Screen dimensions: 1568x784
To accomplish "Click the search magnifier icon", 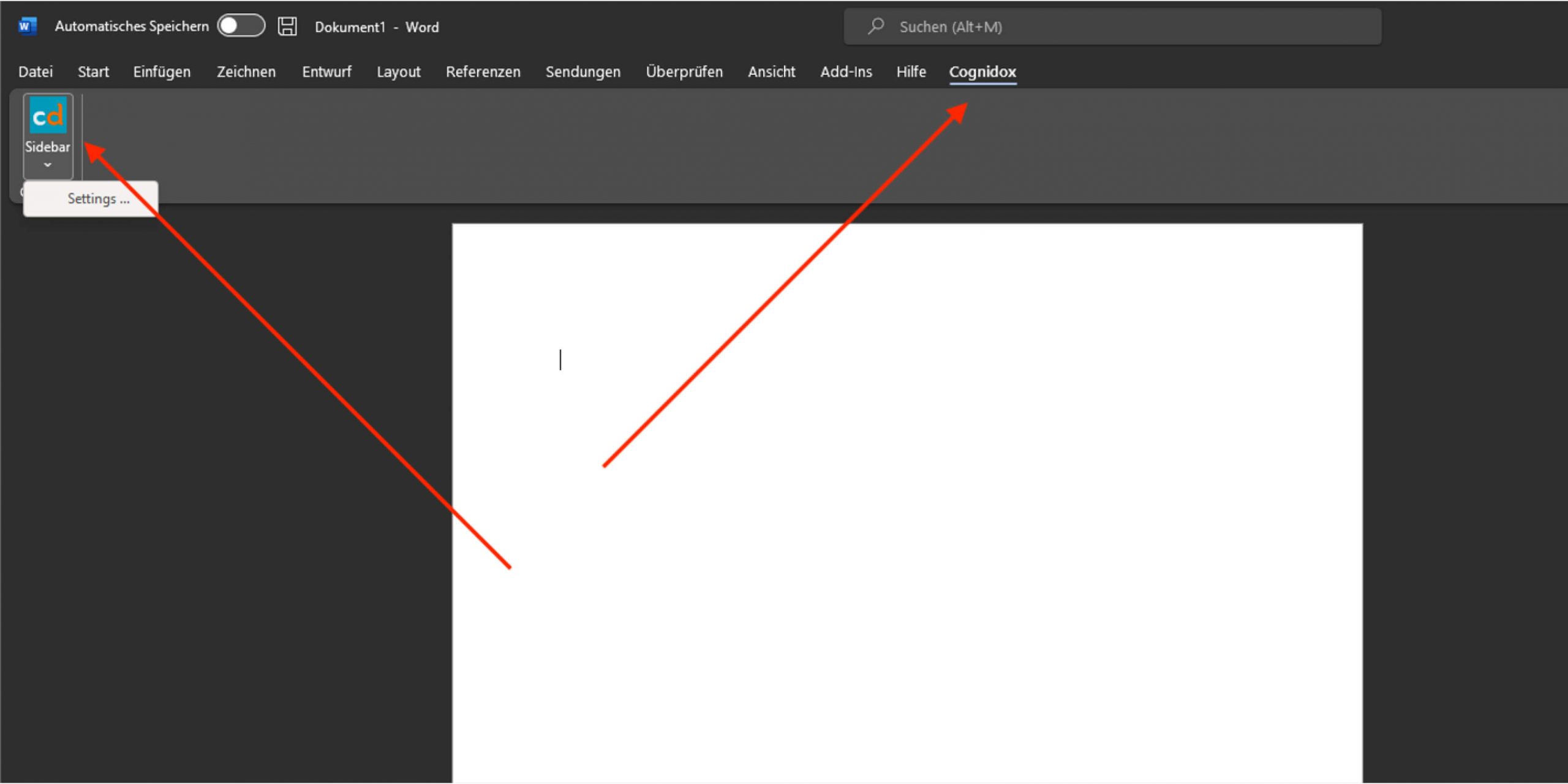I will (x=876, y=26).
